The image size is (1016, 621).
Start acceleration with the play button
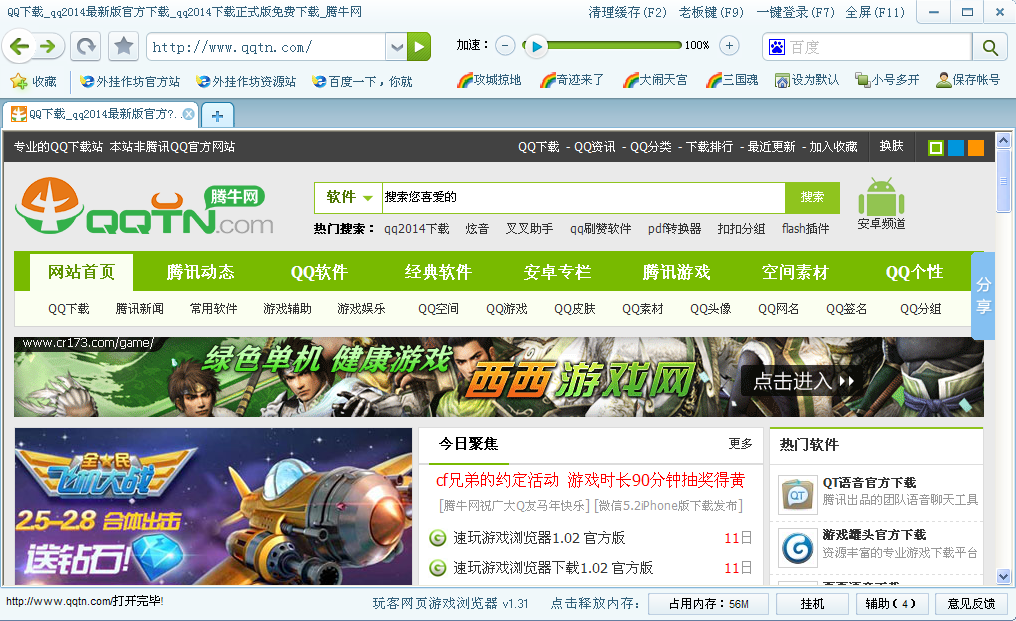(x=536, y=46)
